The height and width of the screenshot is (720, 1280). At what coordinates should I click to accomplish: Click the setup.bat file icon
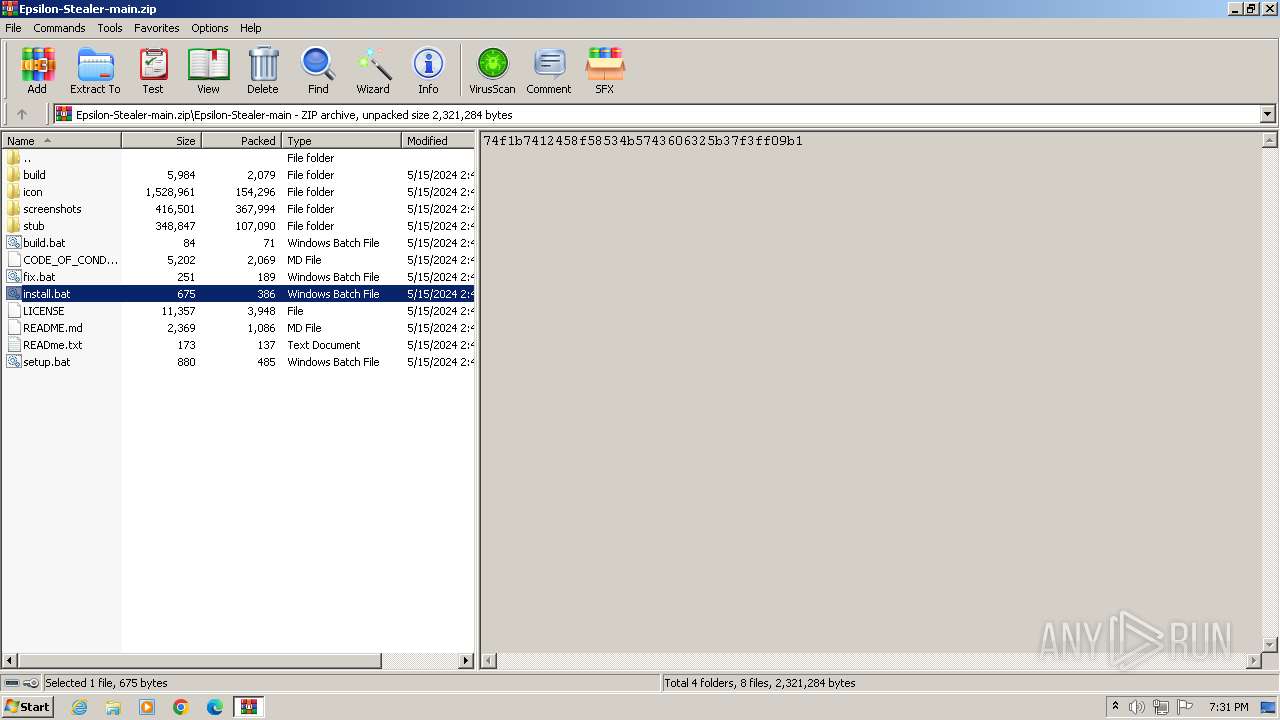[x=13, y=362]
